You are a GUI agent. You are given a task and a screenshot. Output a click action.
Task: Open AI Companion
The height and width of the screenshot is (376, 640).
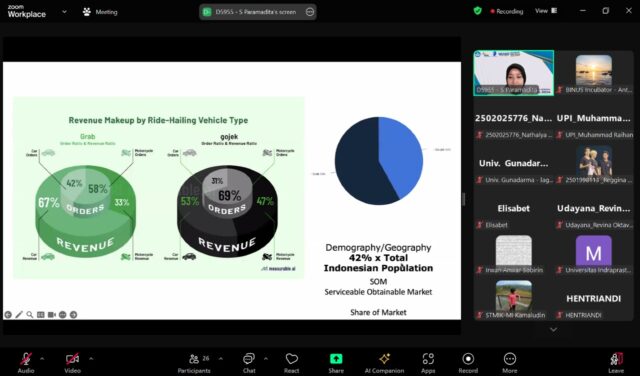coord(384,362)
